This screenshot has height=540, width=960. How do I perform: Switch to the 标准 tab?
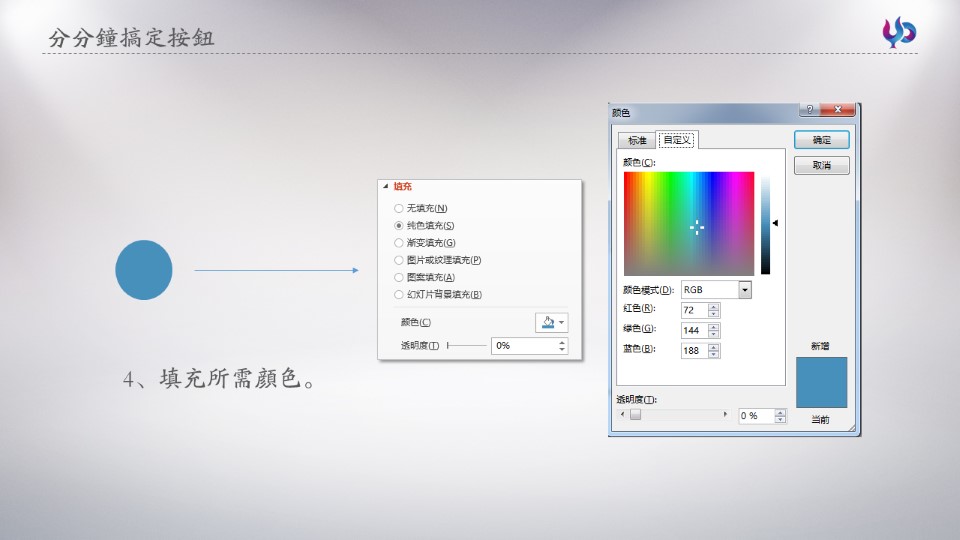coord(637,140)
